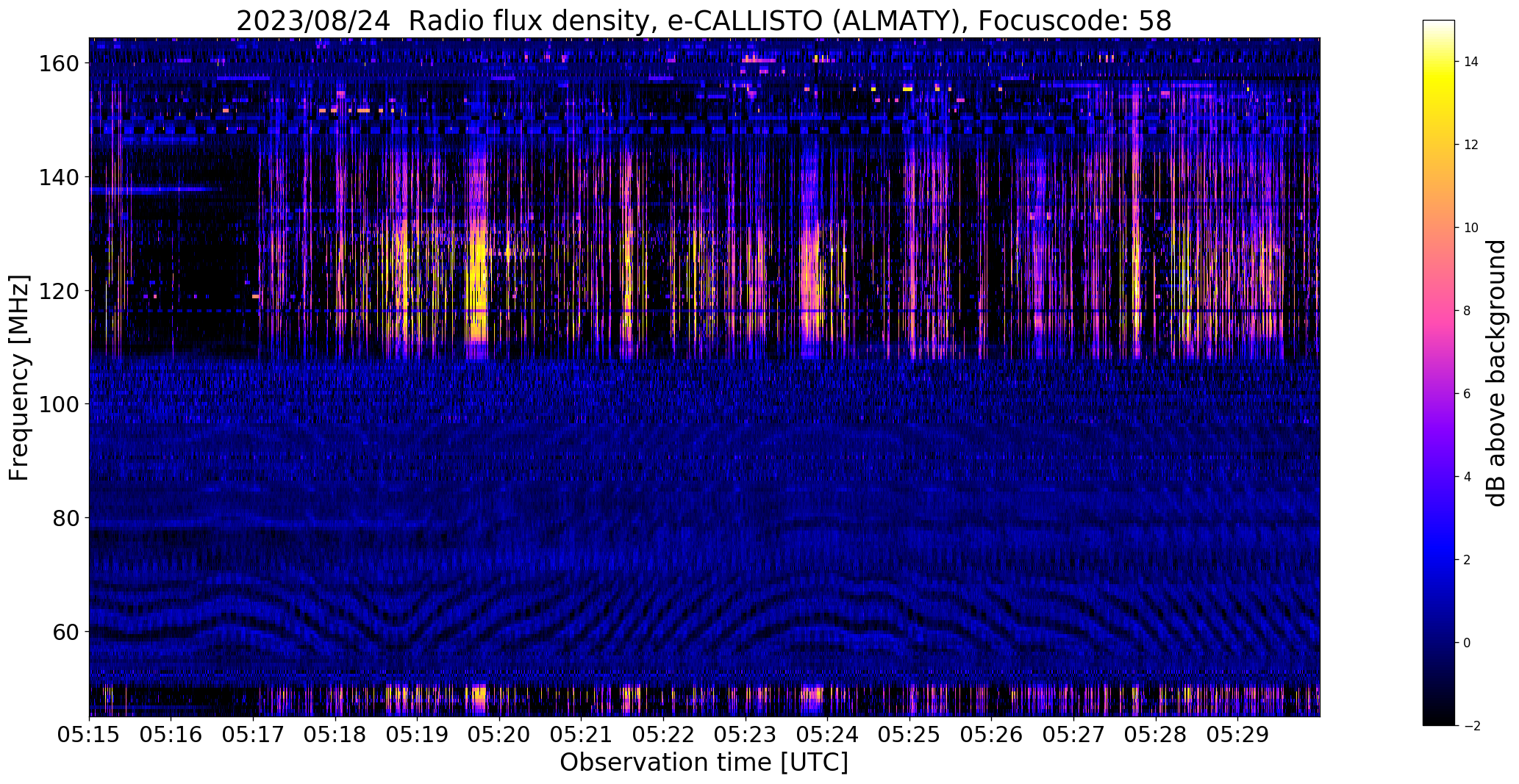Image resolution: width=1519 pixels, height=784 pixels.
Task: Click the 160 frequency tick label
Action: (x=58, y=64)
